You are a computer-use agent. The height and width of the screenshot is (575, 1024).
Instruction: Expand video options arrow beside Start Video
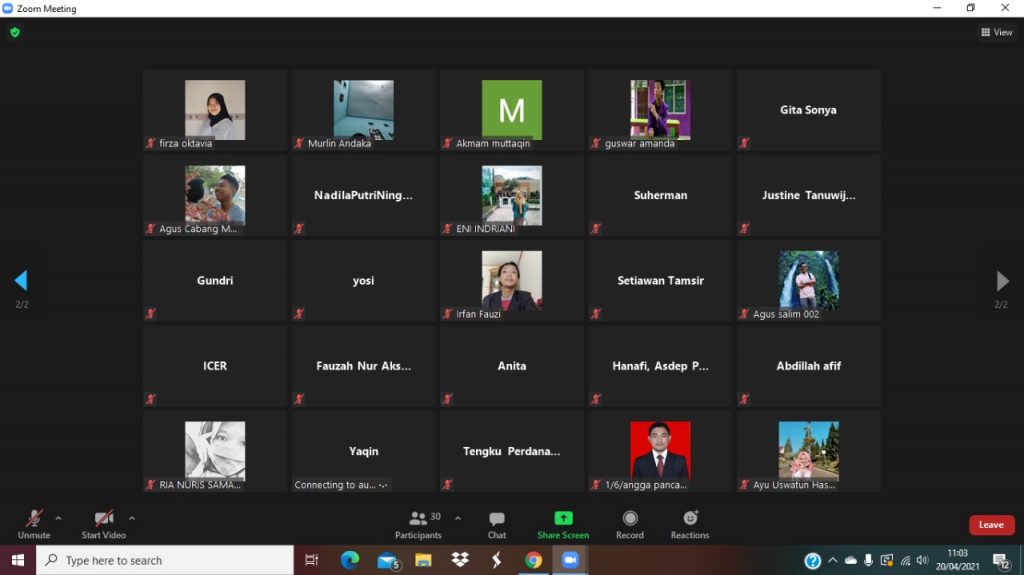point(132,518)
